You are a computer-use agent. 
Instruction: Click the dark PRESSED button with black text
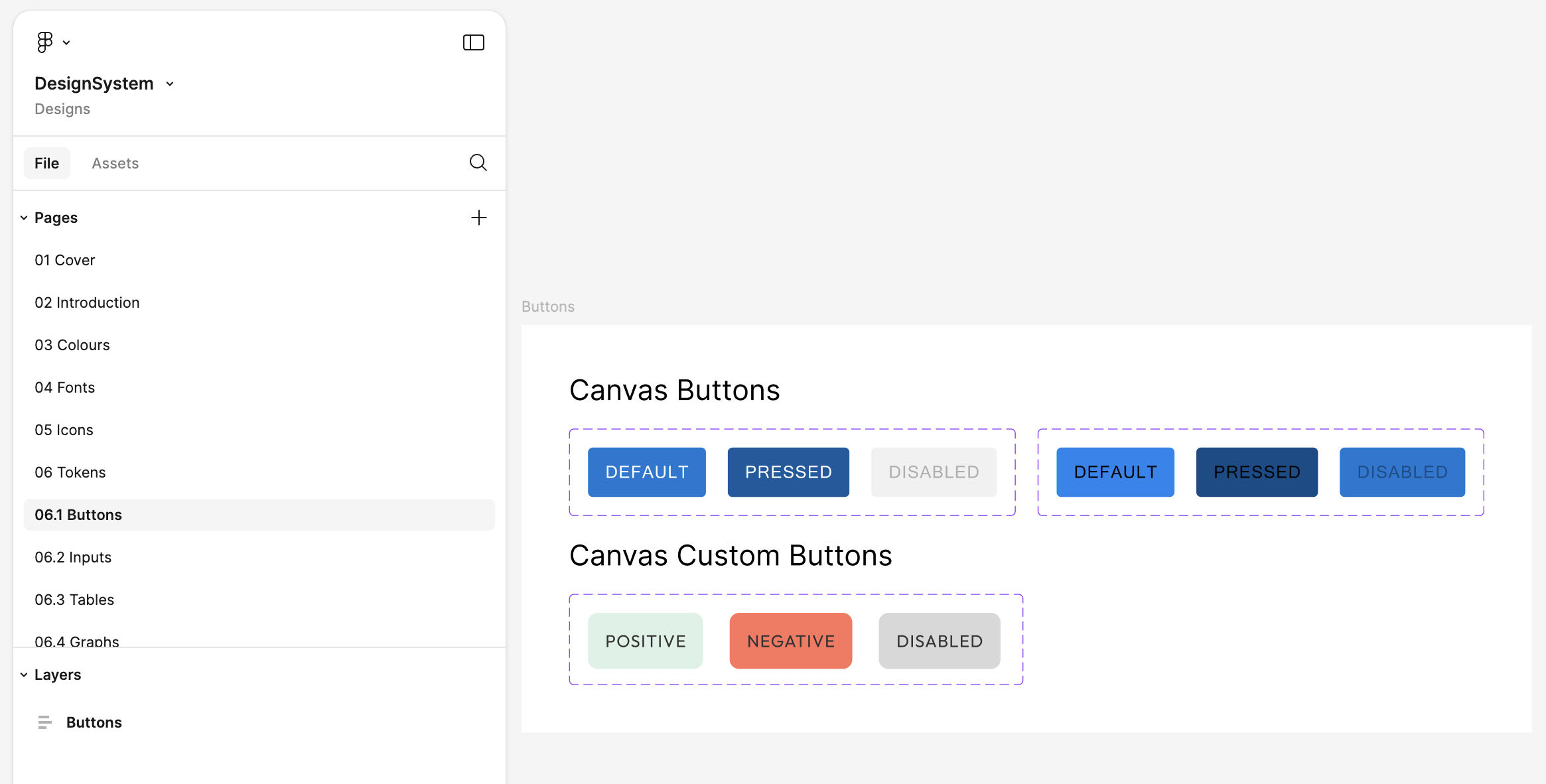[x=1256, y=472]
